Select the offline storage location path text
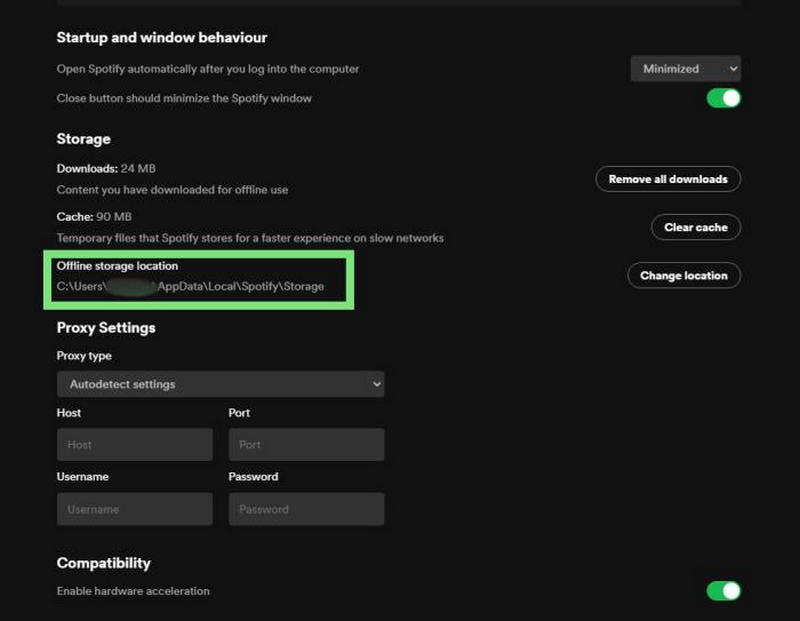The image size is (800, 621). point(190,287)
